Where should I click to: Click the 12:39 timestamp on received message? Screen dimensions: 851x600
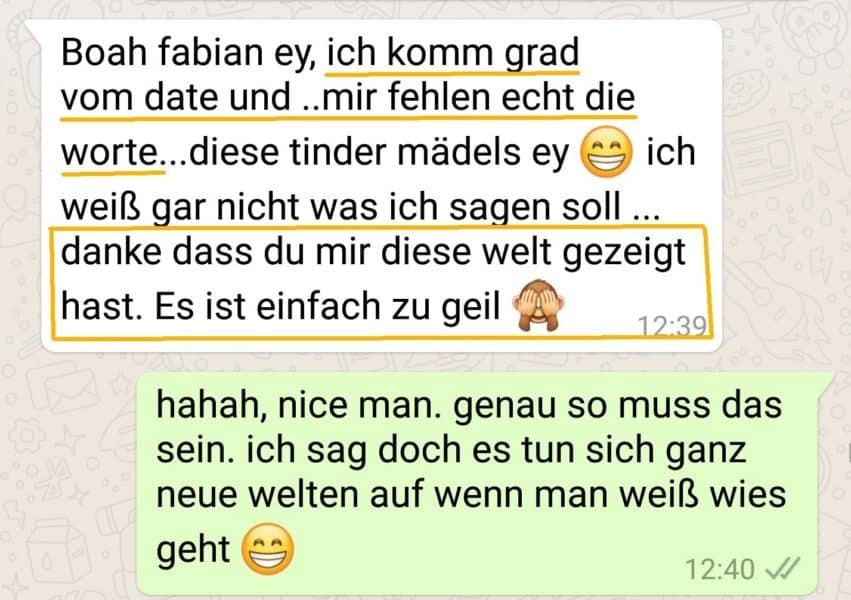point(672,326)
